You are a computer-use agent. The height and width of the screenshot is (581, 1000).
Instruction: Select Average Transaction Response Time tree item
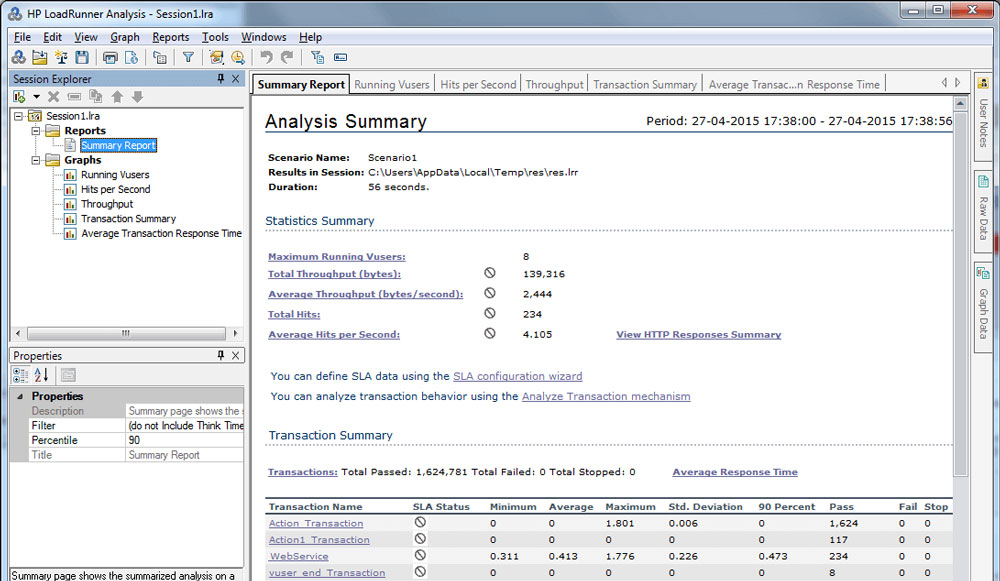pos(161,233)
